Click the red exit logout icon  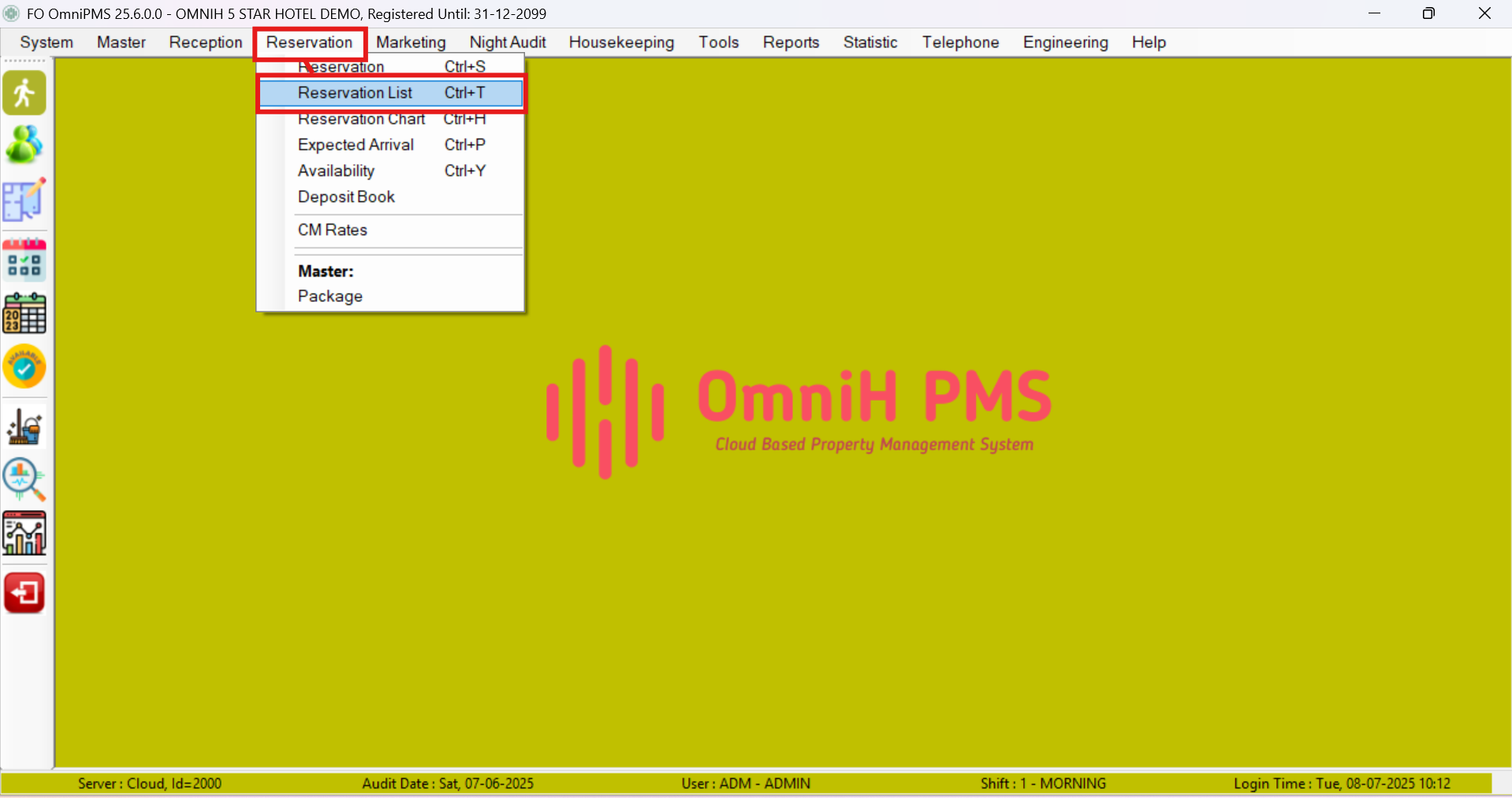click(24, 593)
